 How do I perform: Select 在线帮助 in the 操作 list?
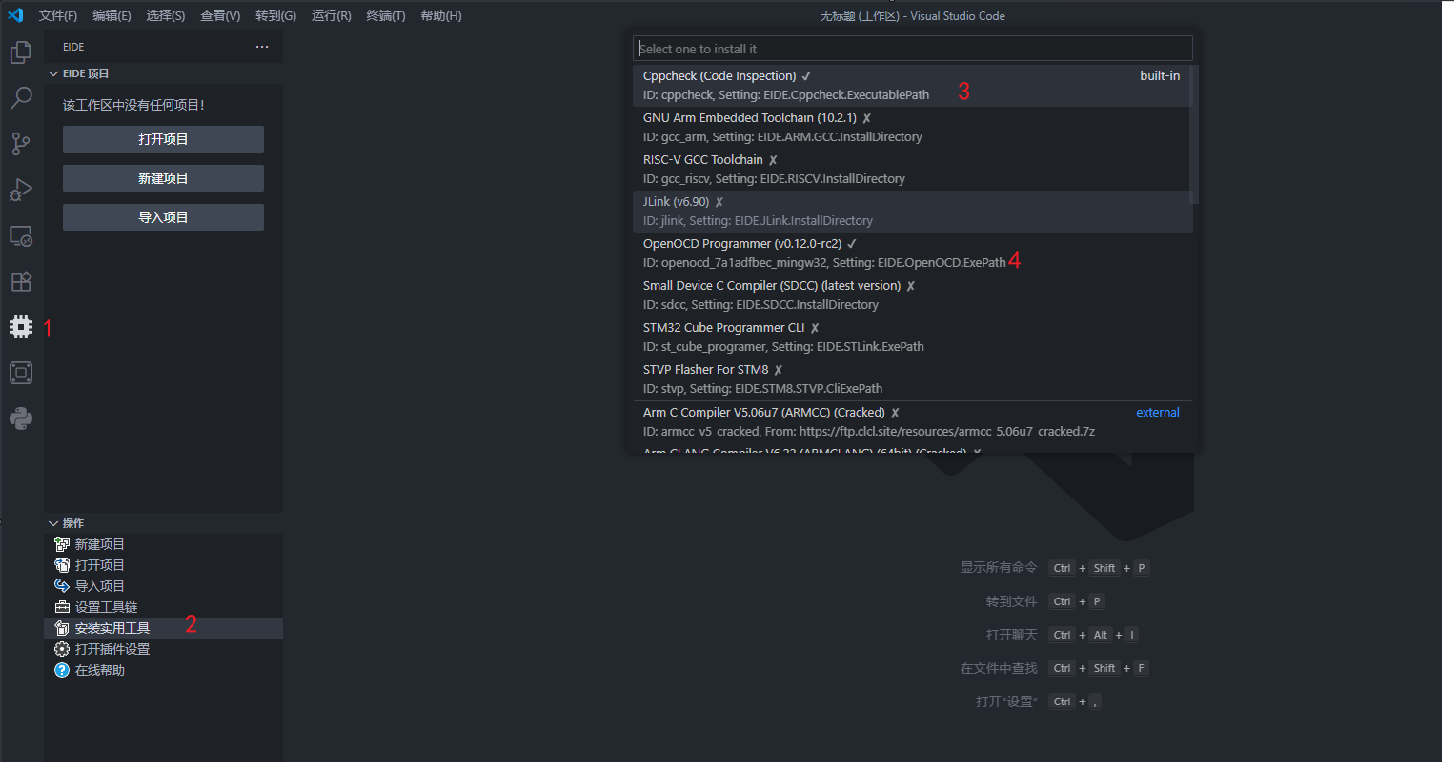[x=164, y=670]
